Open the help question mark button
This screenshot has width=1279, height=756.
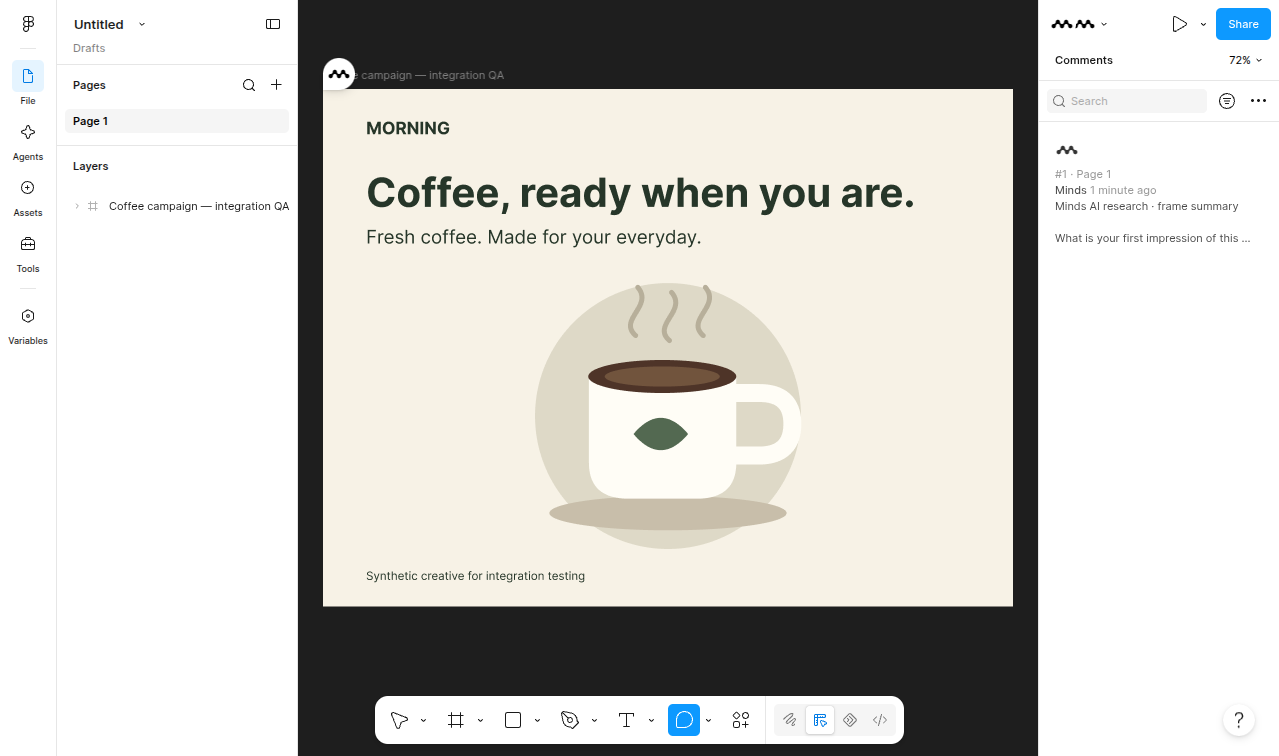tap(1239, 720)
